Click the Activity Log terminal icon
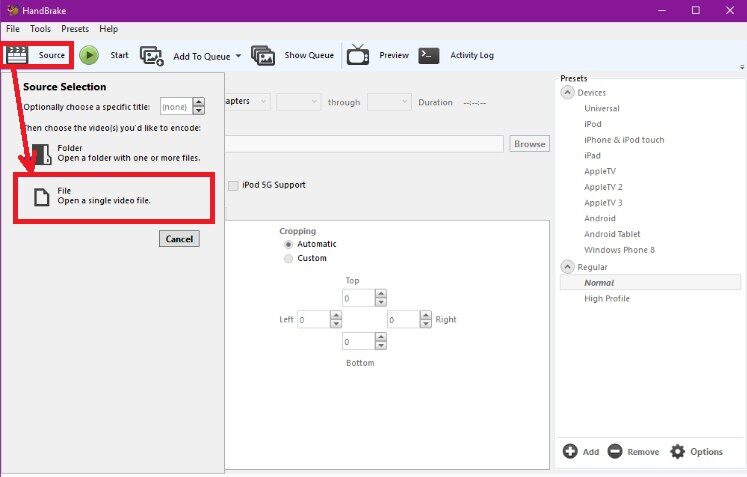 tap(429, 55)
